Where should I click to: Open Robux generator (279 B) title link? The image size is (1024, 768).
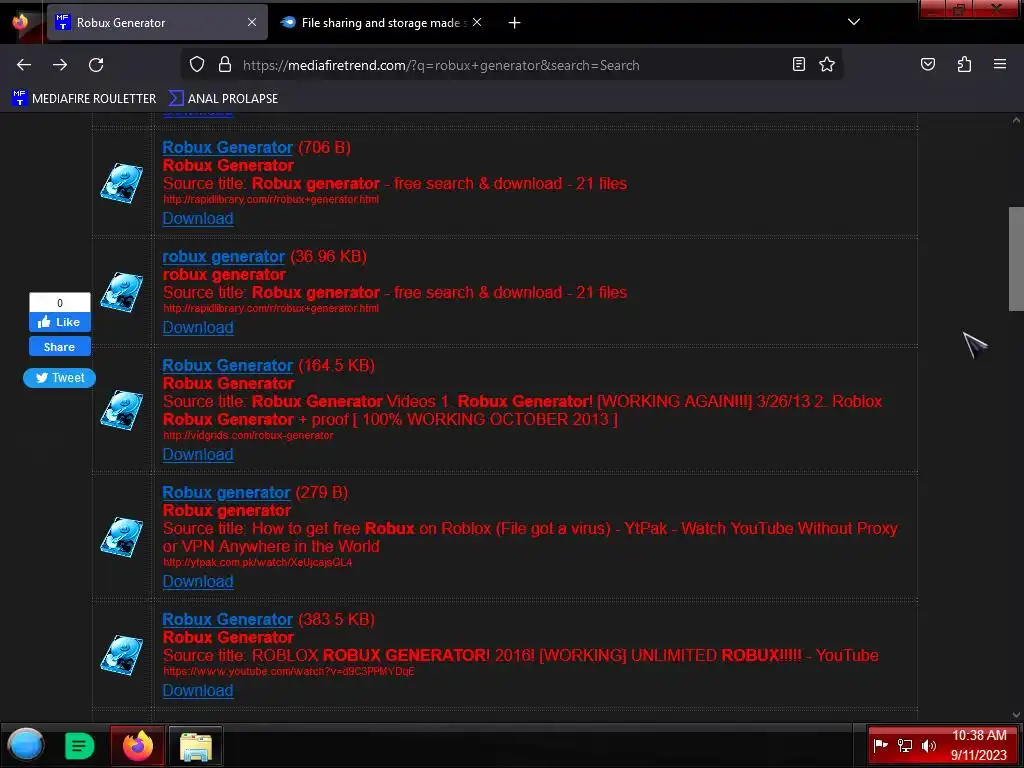click(x=226, y=492)
